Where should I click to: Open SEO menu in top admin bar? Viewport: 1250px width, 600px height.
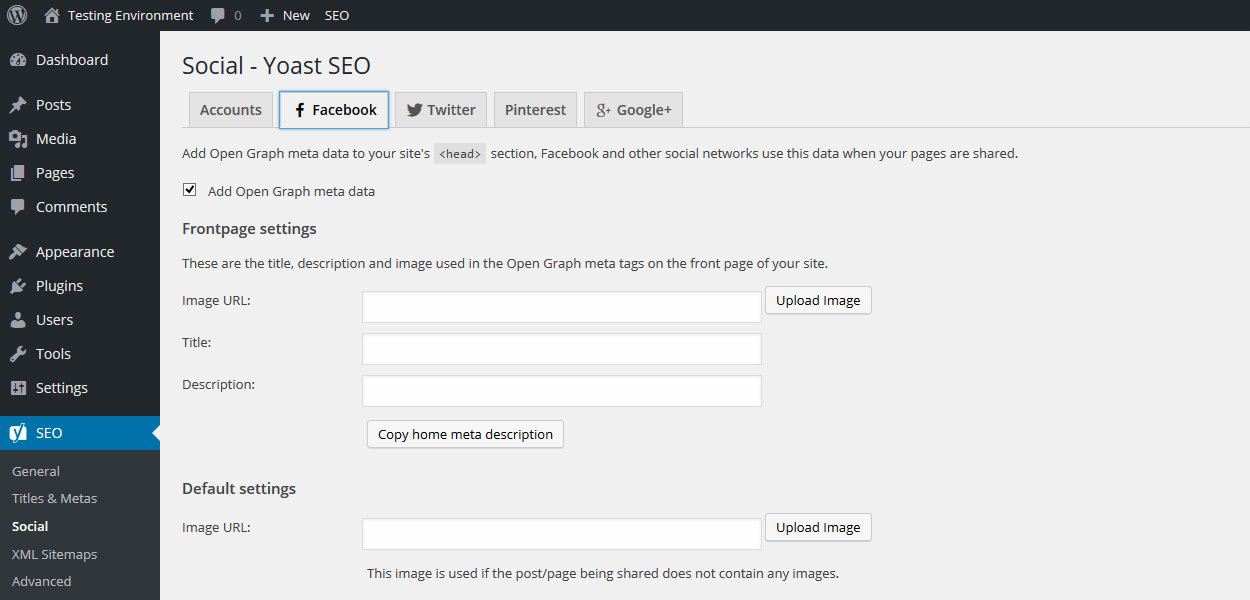pyautogui.click(x=337, y=15)
